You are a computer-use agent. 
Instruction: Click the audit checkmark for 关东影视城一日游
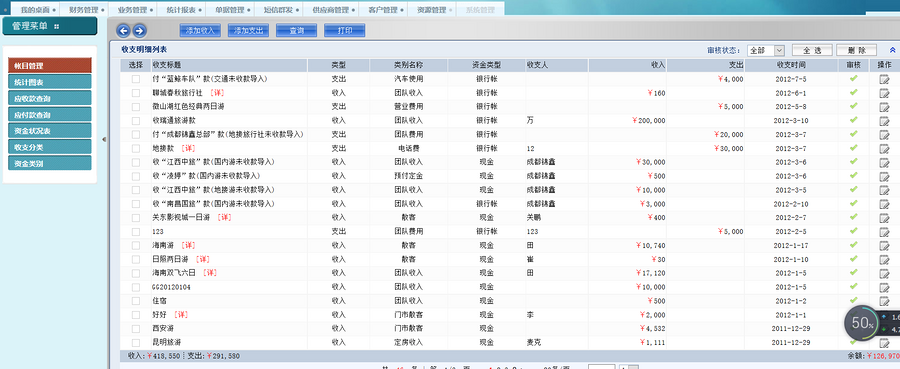(x=854, y=217)
